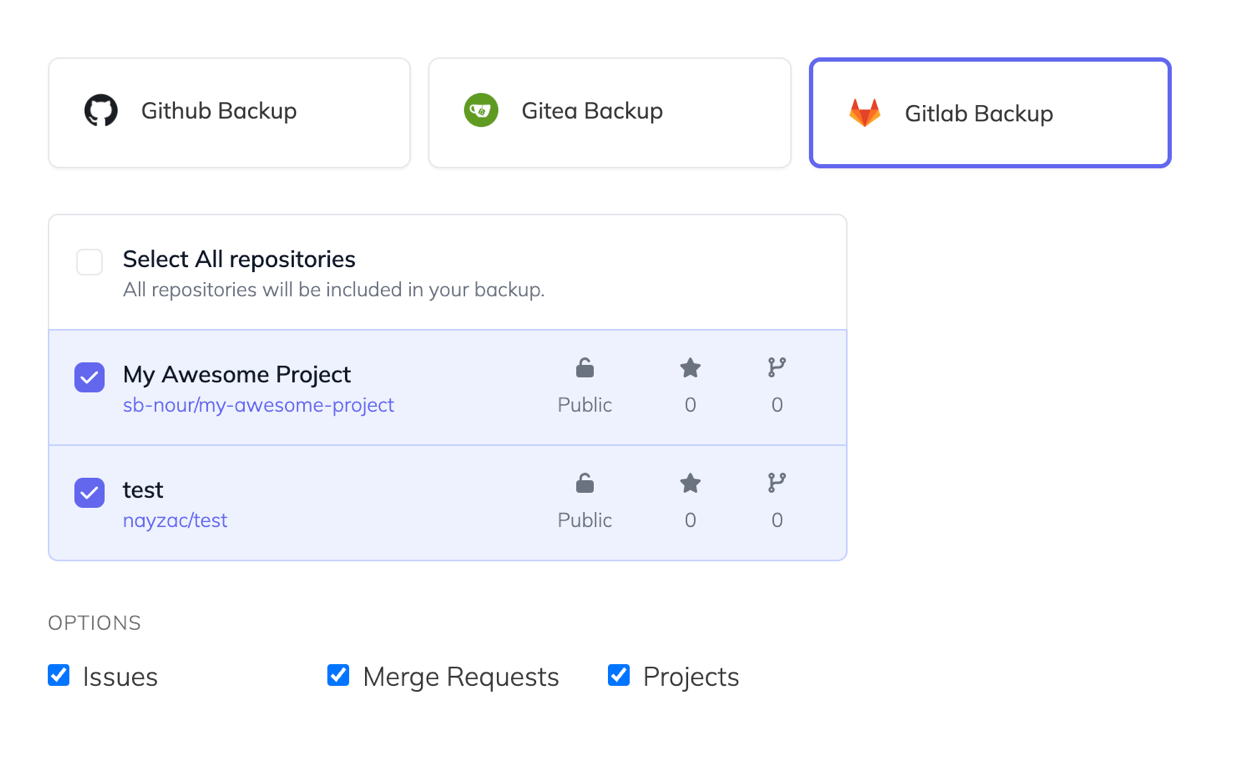Click the lock icon in the test row

click(585, 484)
